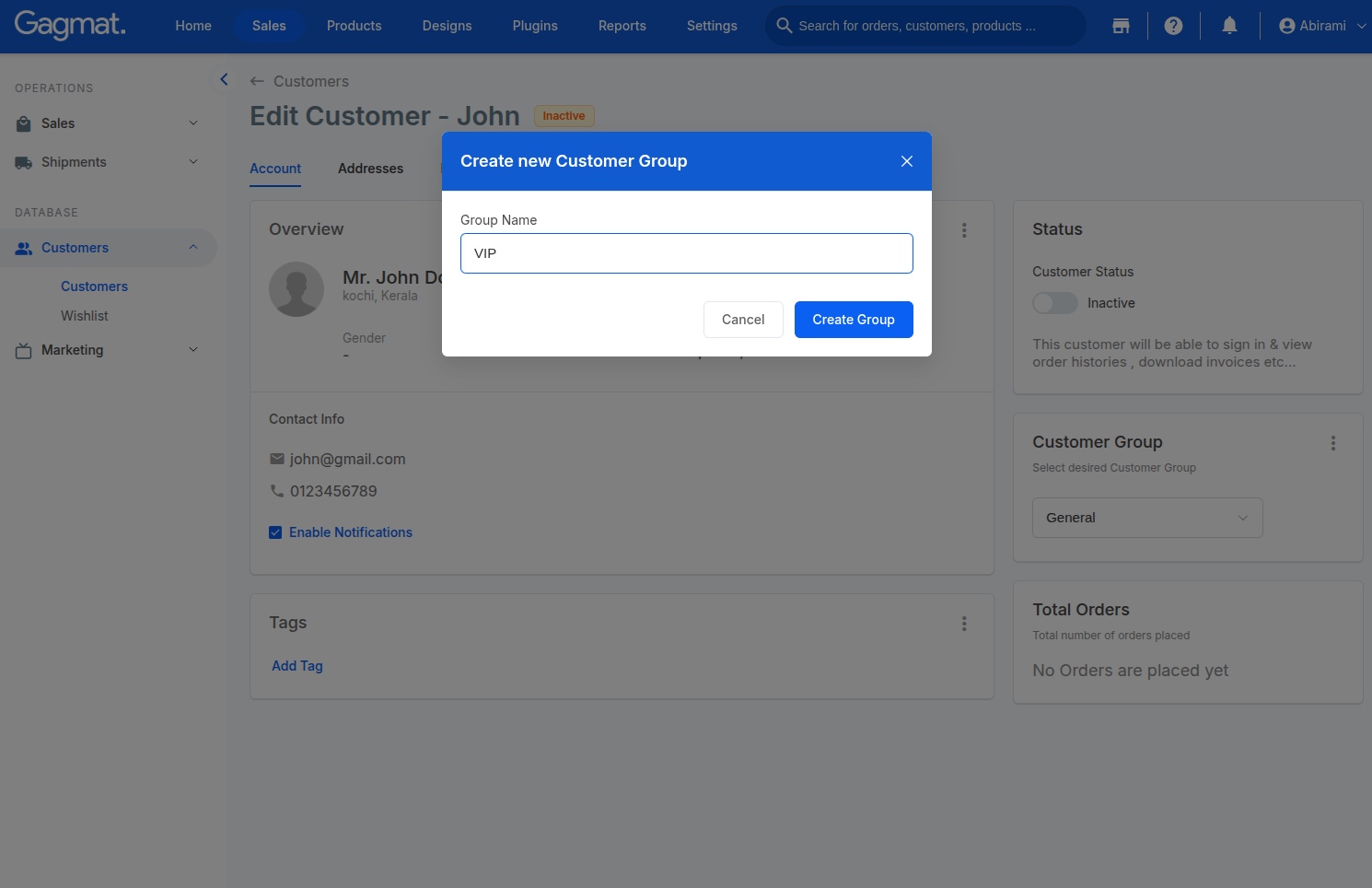Focus the Group Name input field
1372x888 pixels.
(687, 253)
